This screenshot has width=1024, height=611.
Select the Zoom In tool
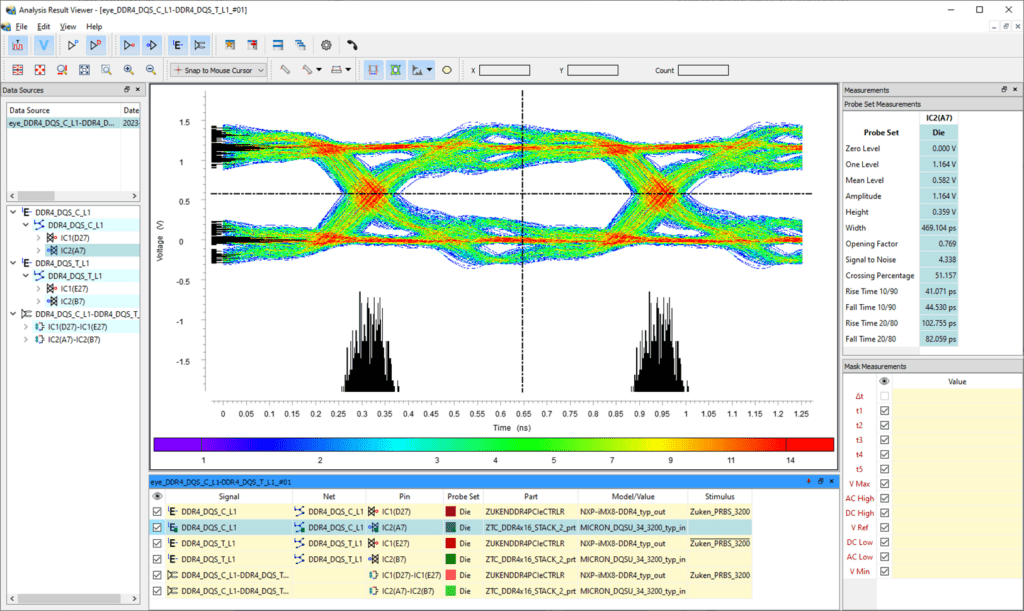click(127, 69)
